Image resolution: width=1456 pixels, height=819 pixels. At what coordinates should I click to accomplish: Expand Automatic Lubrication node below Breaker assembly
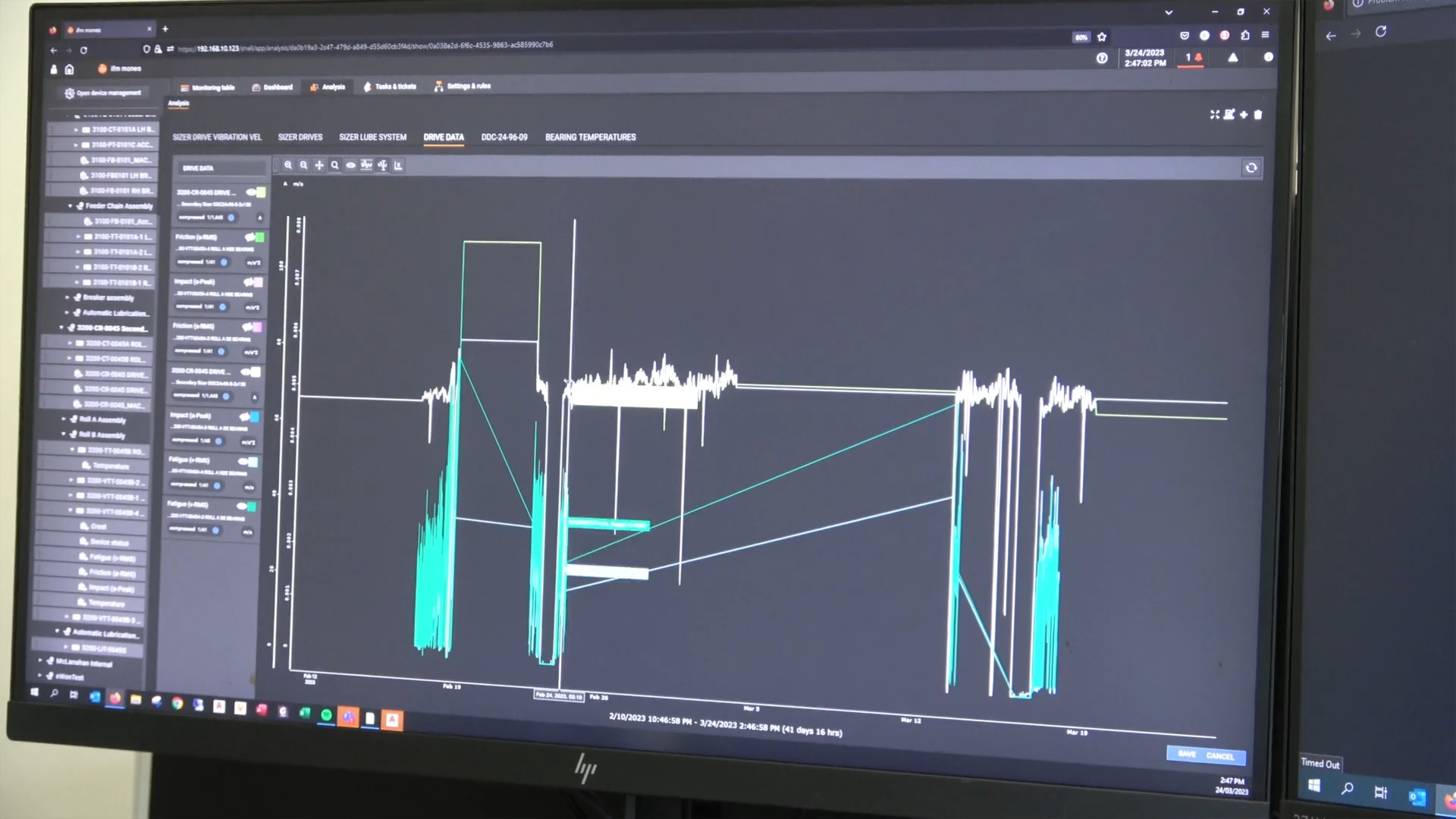pos(67,312)
